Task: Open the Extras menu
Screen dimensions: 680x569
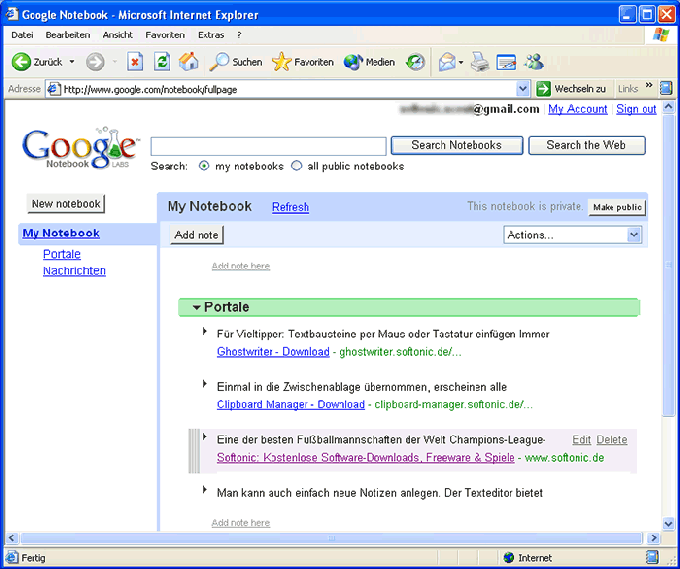Action: point(211,35)
